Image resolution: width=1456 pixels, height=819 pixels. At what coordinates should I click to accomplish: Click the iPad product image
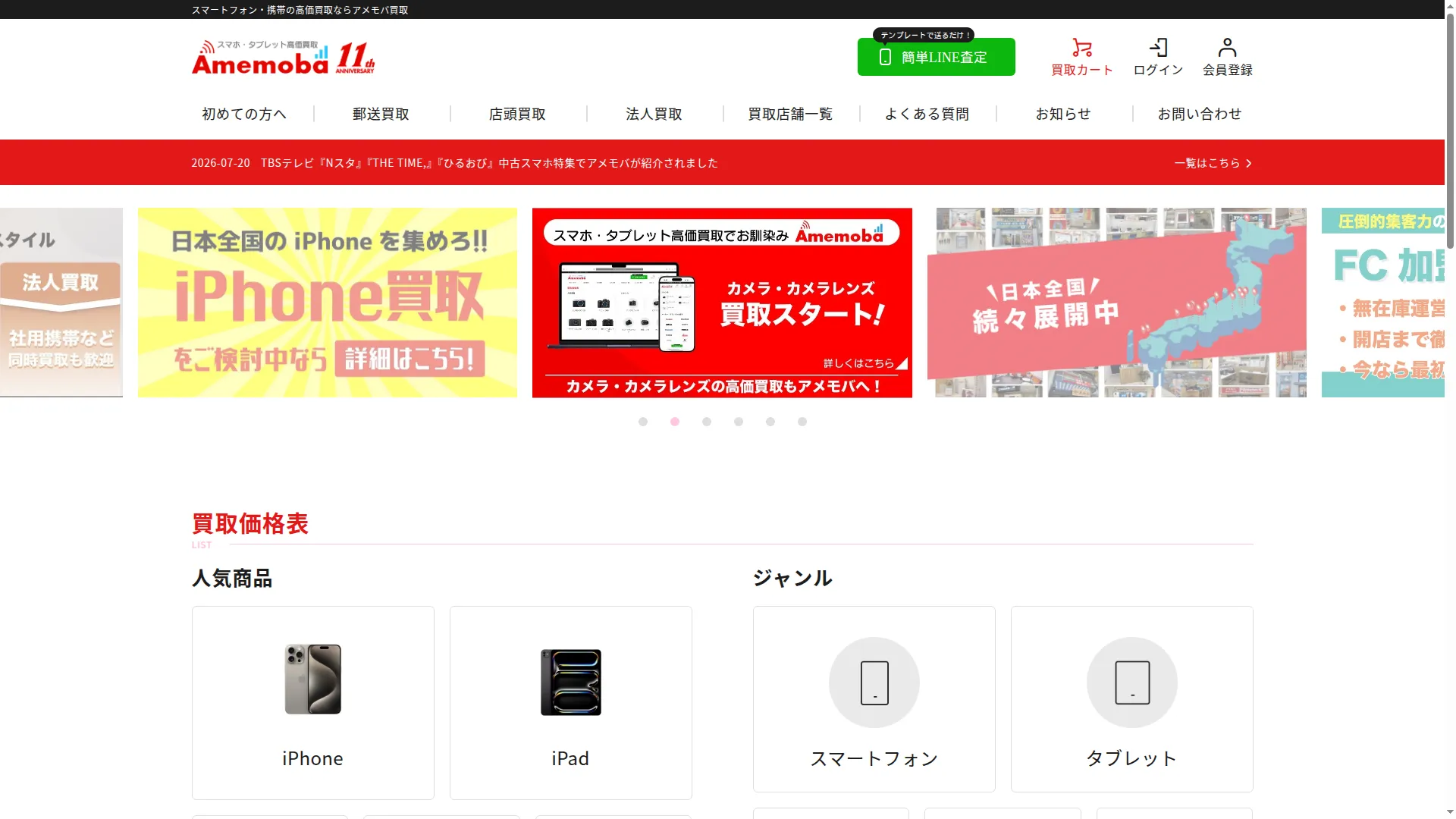(x=571, y=682)
